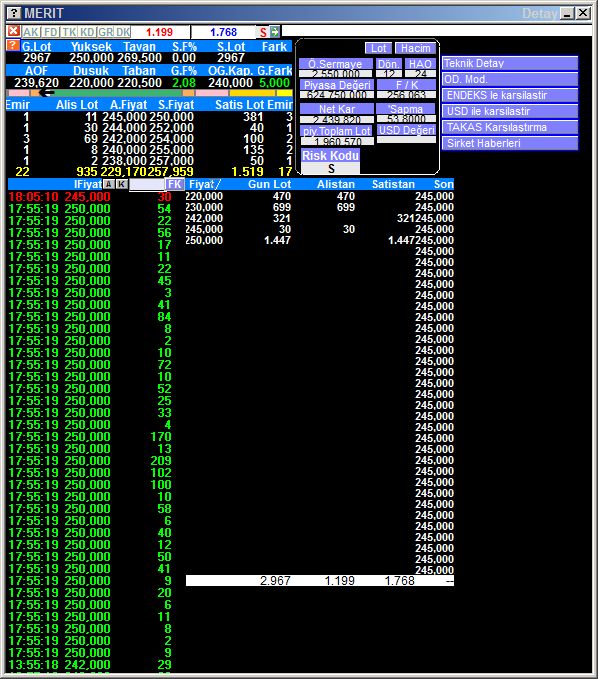Click the bid-ask color ratio bar
This screenshot has width=598, height=679.
tap(149, 93)
